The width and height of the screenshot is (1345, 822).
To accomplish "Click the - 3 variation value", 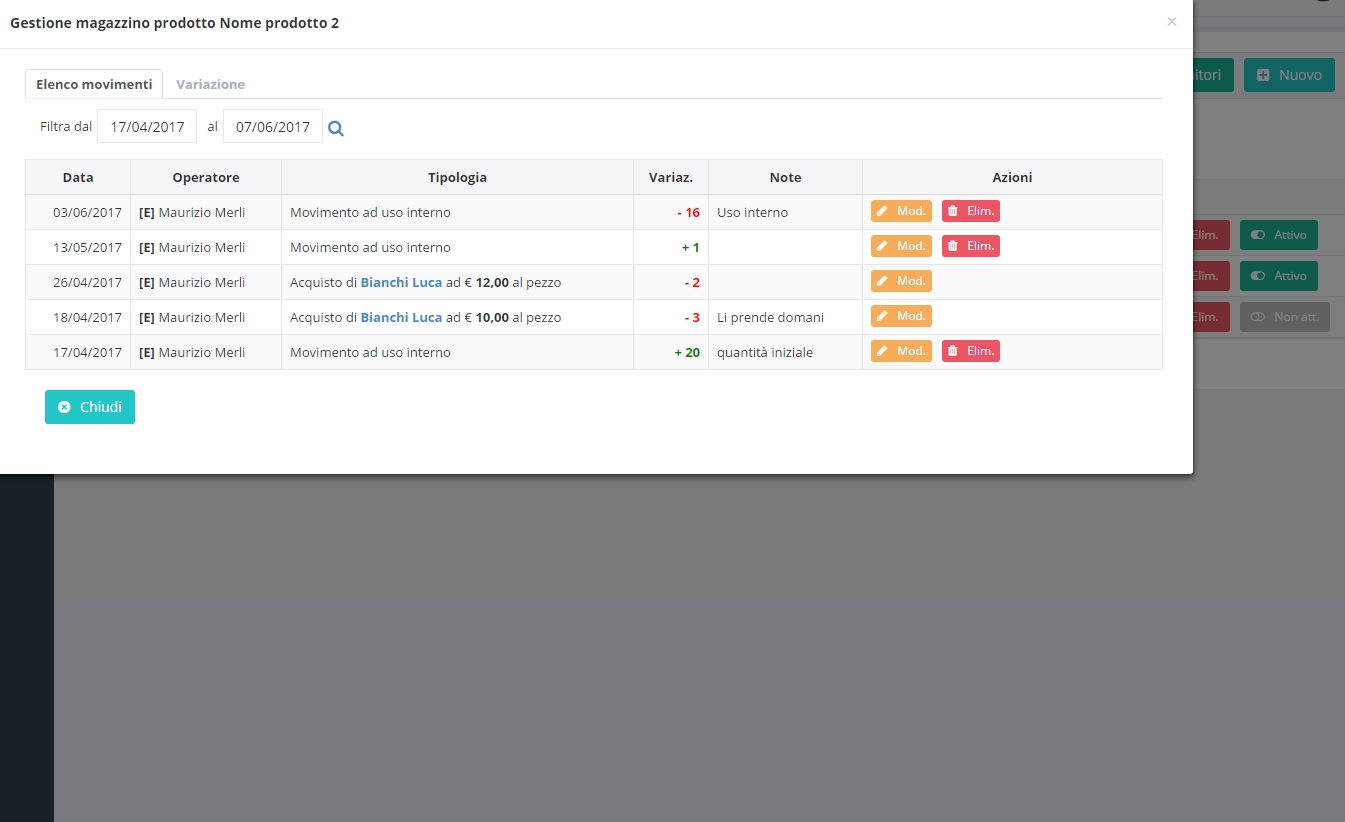I will pos(692,317).
